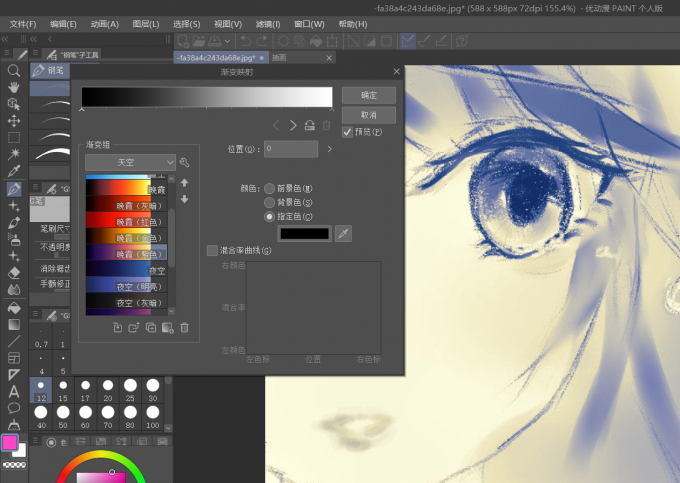Screen dimensions: 680x483
Task: Choose the 夜空（明亮） gradient preset
Action: pos(126,286)
